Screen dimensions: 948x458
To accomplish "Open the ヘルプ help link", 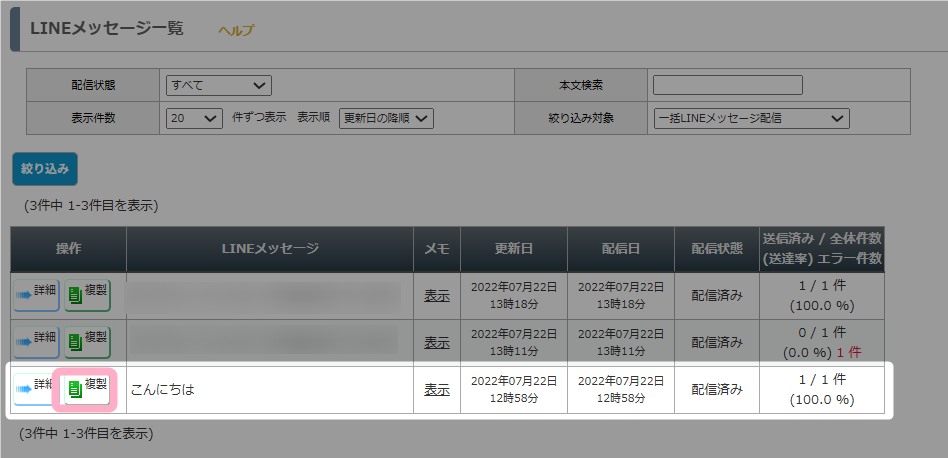I will 236,30.
